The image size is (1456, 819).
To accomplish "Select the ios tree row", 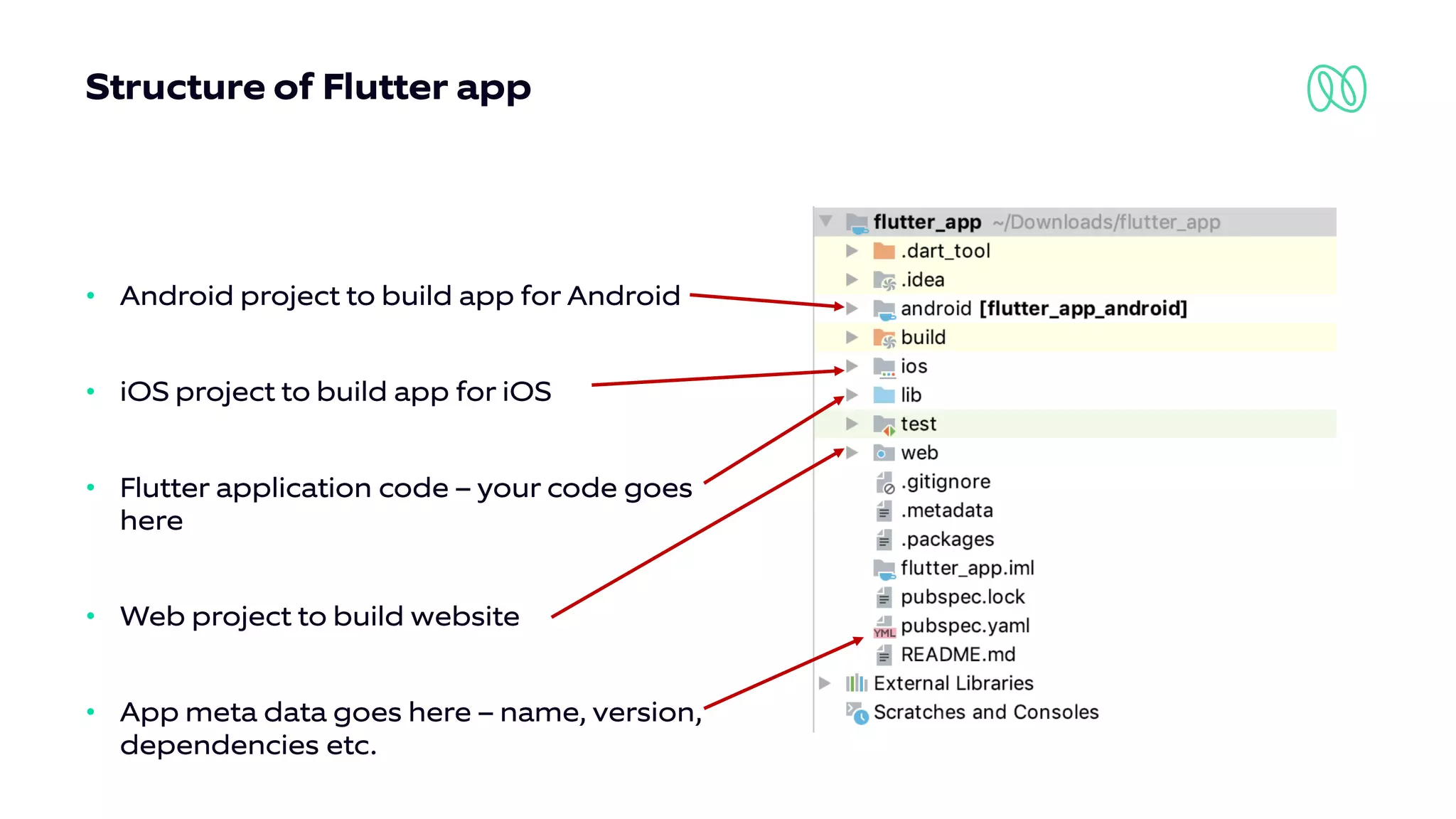I will pyautogui.click(x=1075, y=366).
